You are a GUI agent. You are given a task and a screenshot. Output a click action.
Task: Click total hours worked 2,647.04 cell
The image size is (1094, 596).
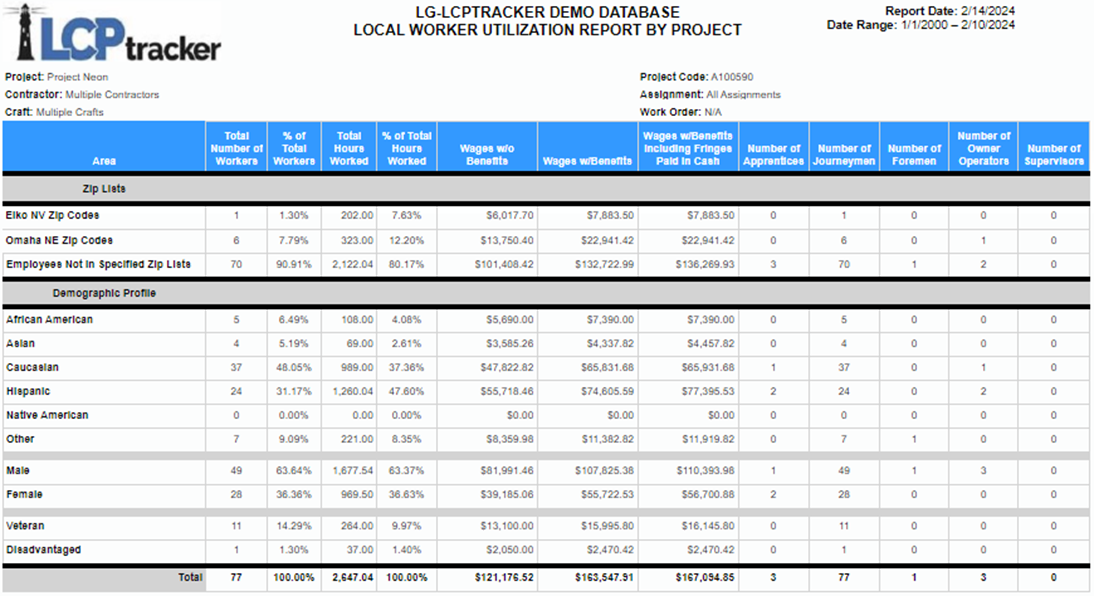[x=352, y=577]
